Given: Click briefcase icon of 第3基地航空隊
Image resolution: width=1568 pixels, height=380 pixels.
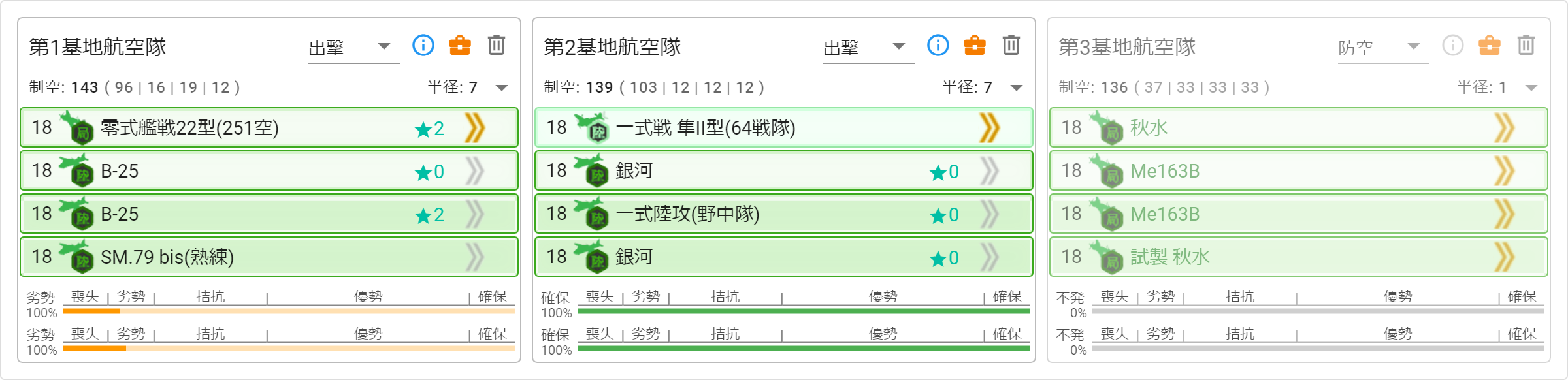Looking at the screenshot, I should (x=1490, y=45).
